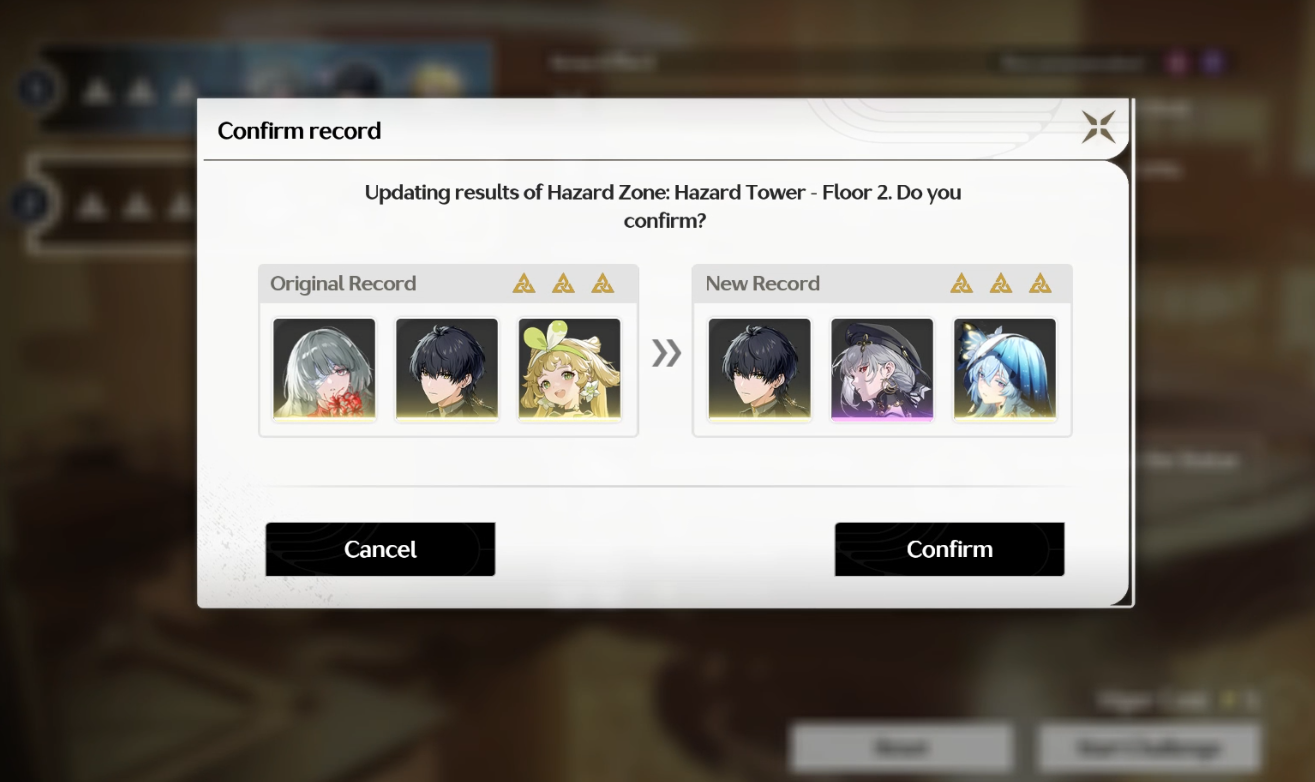Select the purple-rarity hat character in New Record

(x=882, y=370)
